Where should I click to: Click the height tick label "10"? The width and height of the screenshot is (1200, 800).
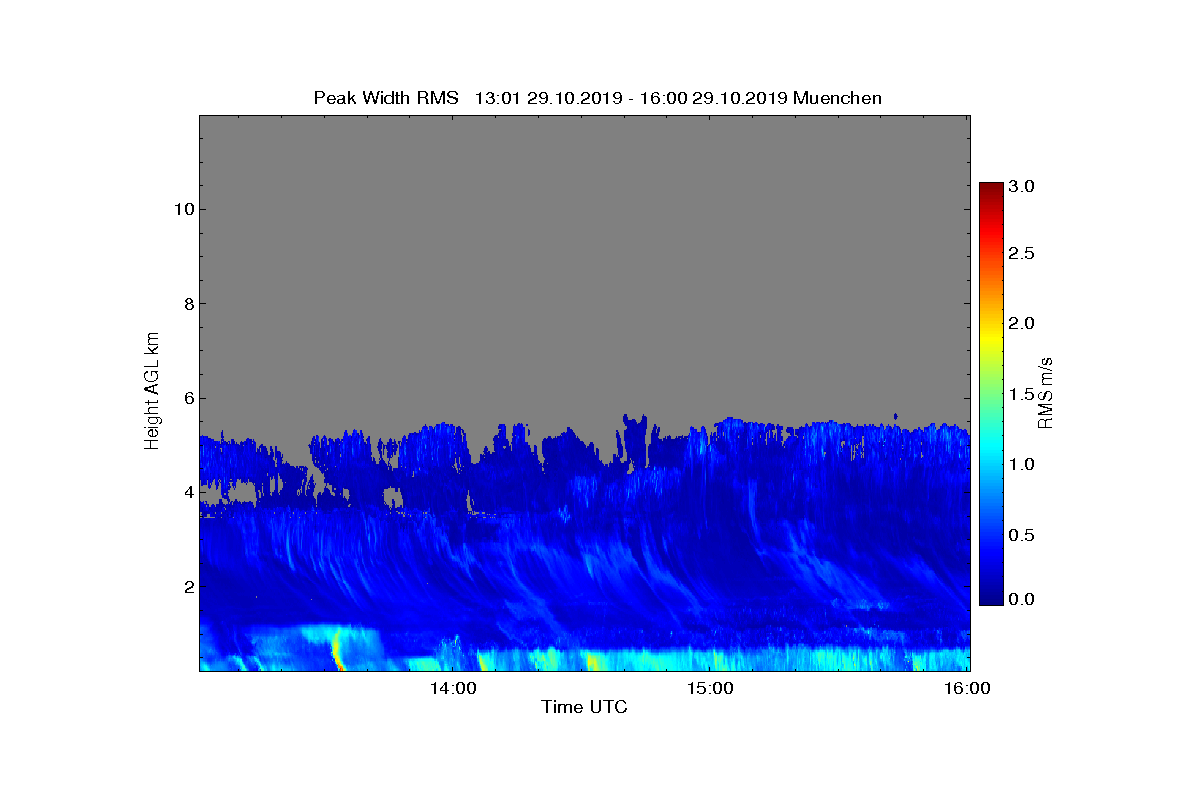(x=182, y=209)
